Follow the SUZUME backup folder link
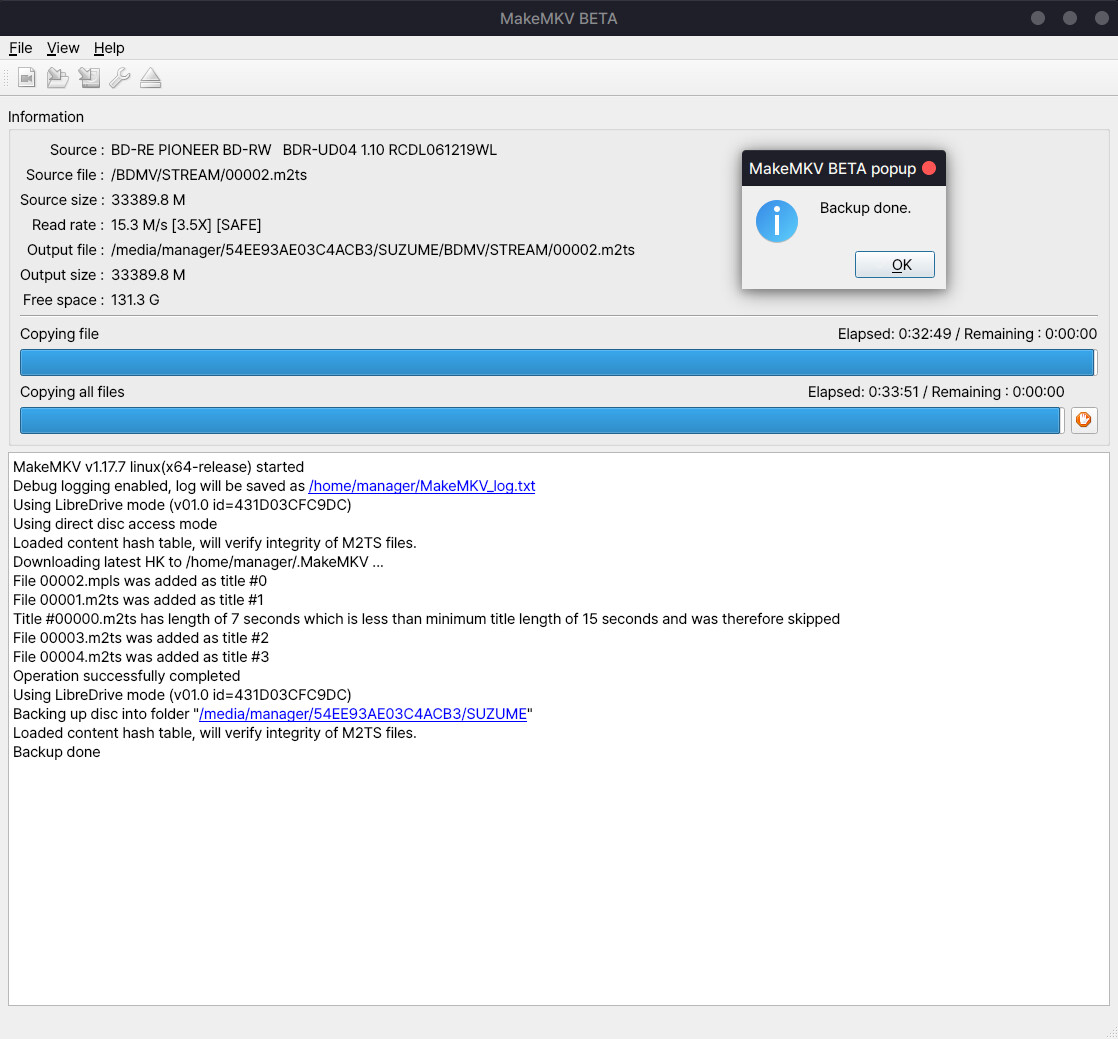The height and width of the screenshot is (1039, 1118). [363, 714]
